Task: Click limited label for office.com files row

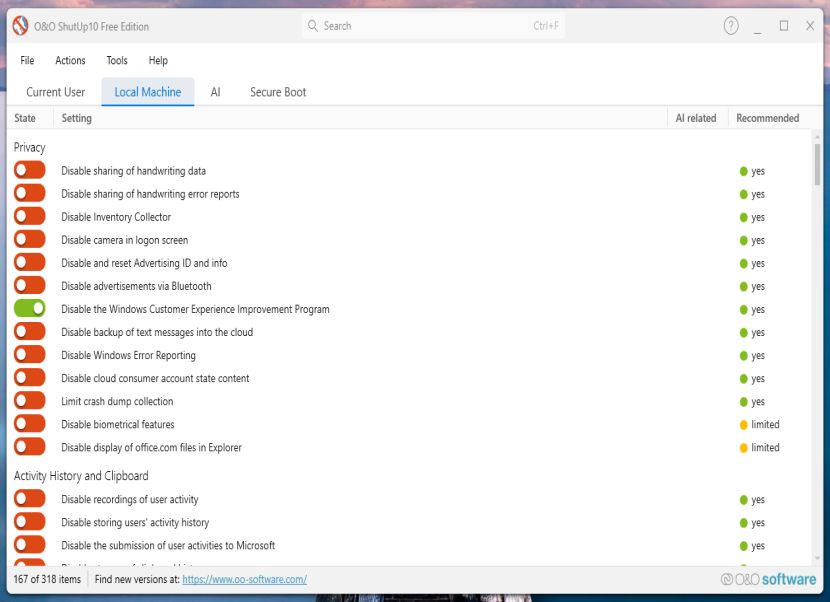Action: [x=765, y=447]
